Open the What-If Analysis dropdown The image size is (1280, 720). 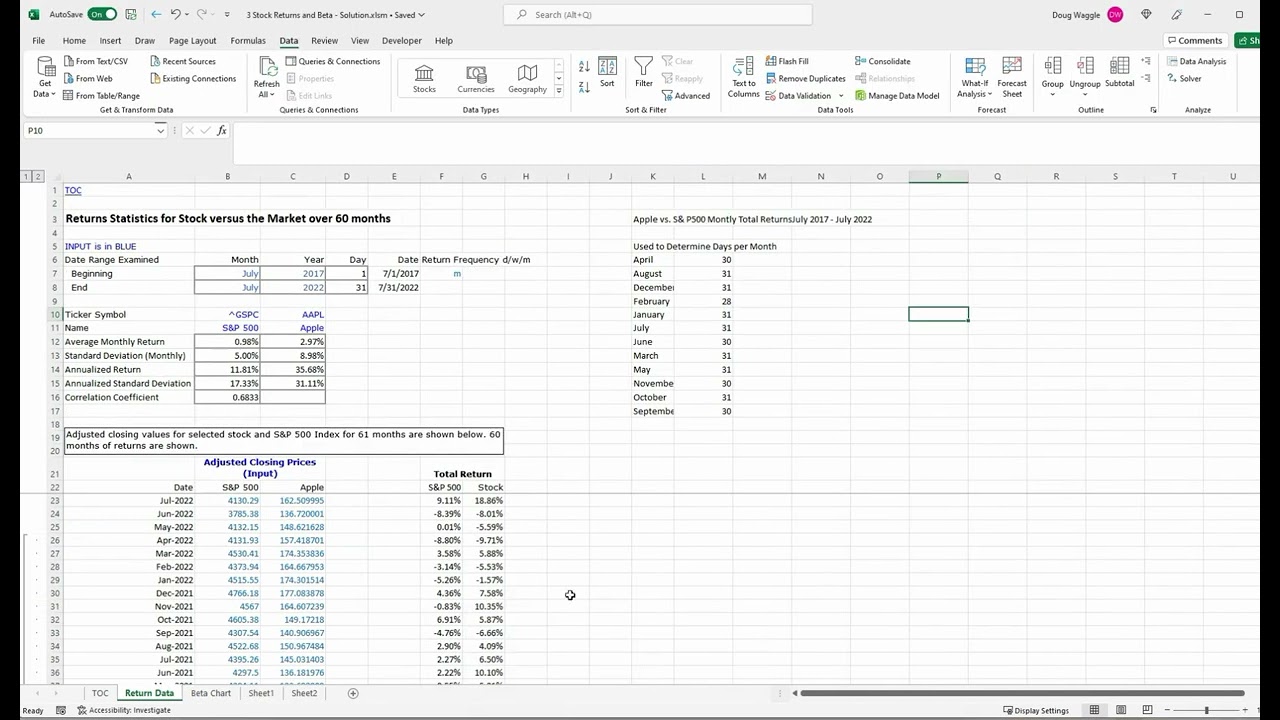974,77
